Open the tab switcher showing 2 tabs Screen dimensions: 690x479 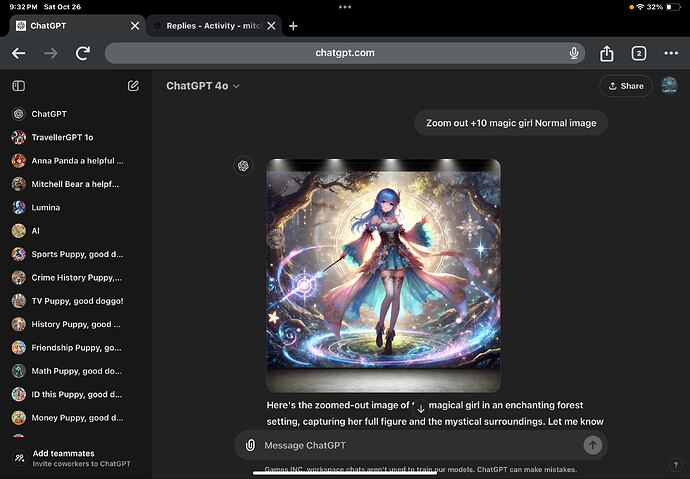639,53
